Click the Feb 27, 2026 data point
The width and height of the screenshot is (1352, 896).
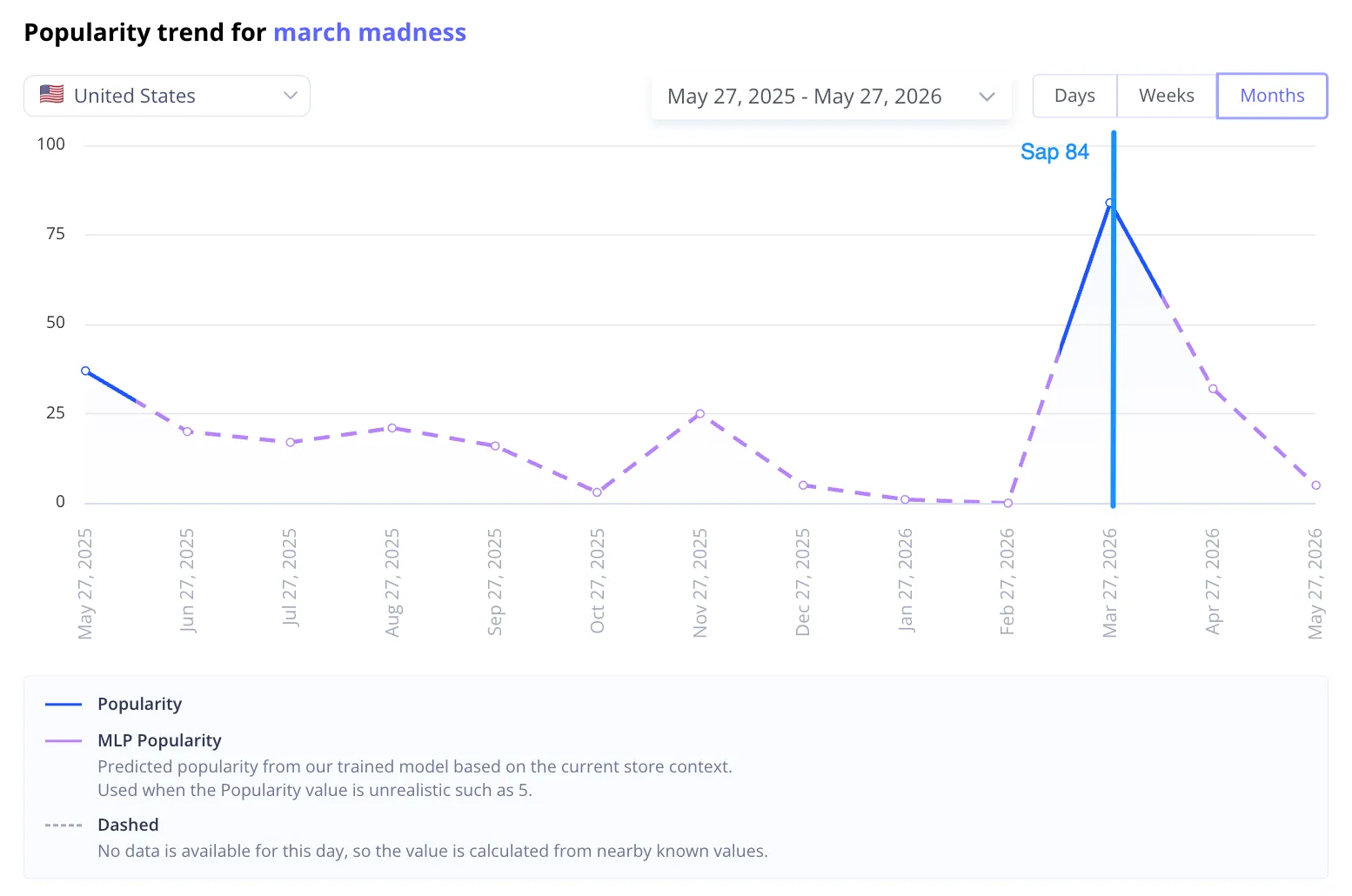coord(1007,503)
